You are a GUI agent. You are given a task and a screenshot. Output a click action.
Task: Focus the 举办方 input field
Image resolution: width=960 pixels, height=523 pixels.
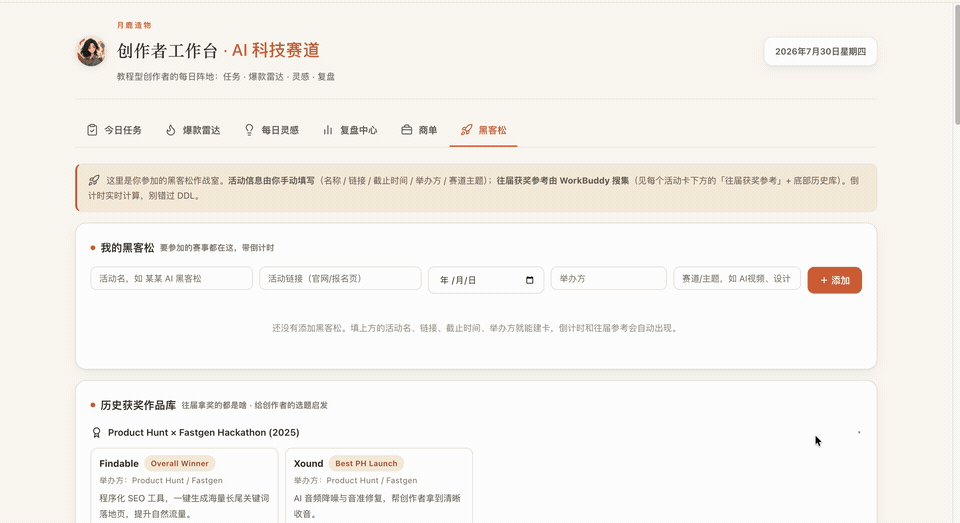click(x=609, y=278)
